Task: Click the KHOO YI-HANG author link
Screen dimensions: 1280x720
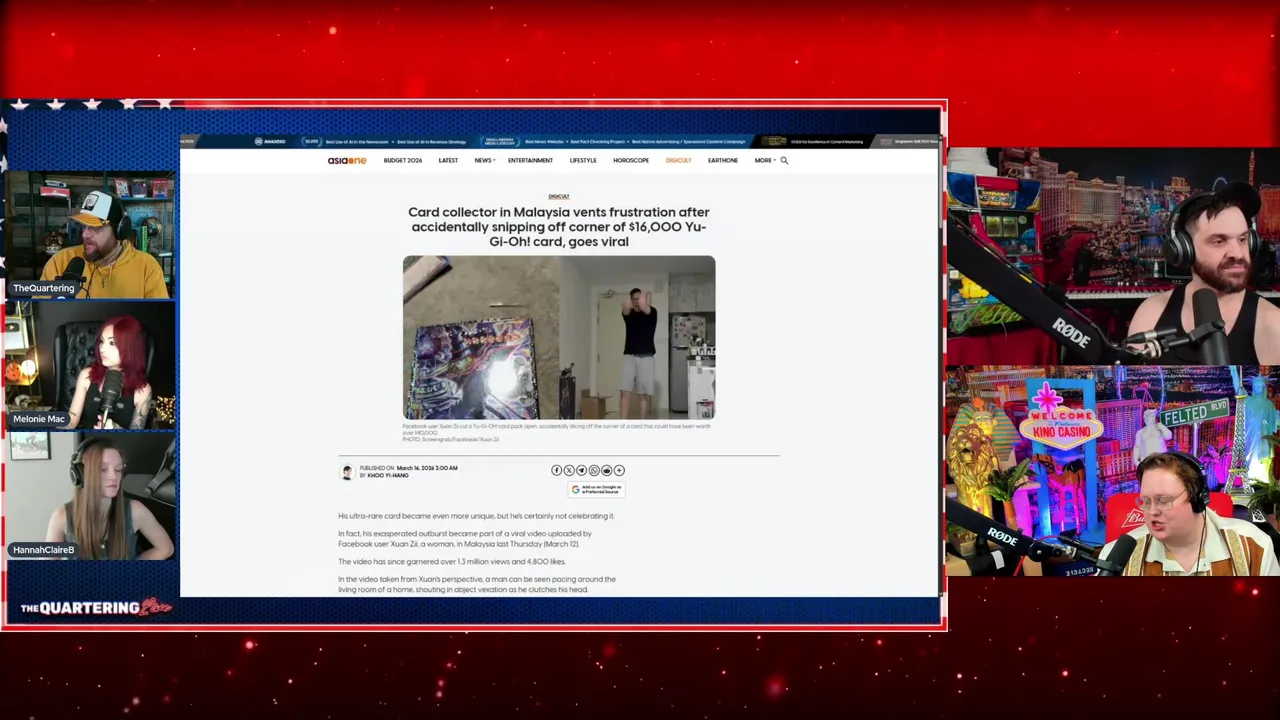Action: [x=388, y=475]
